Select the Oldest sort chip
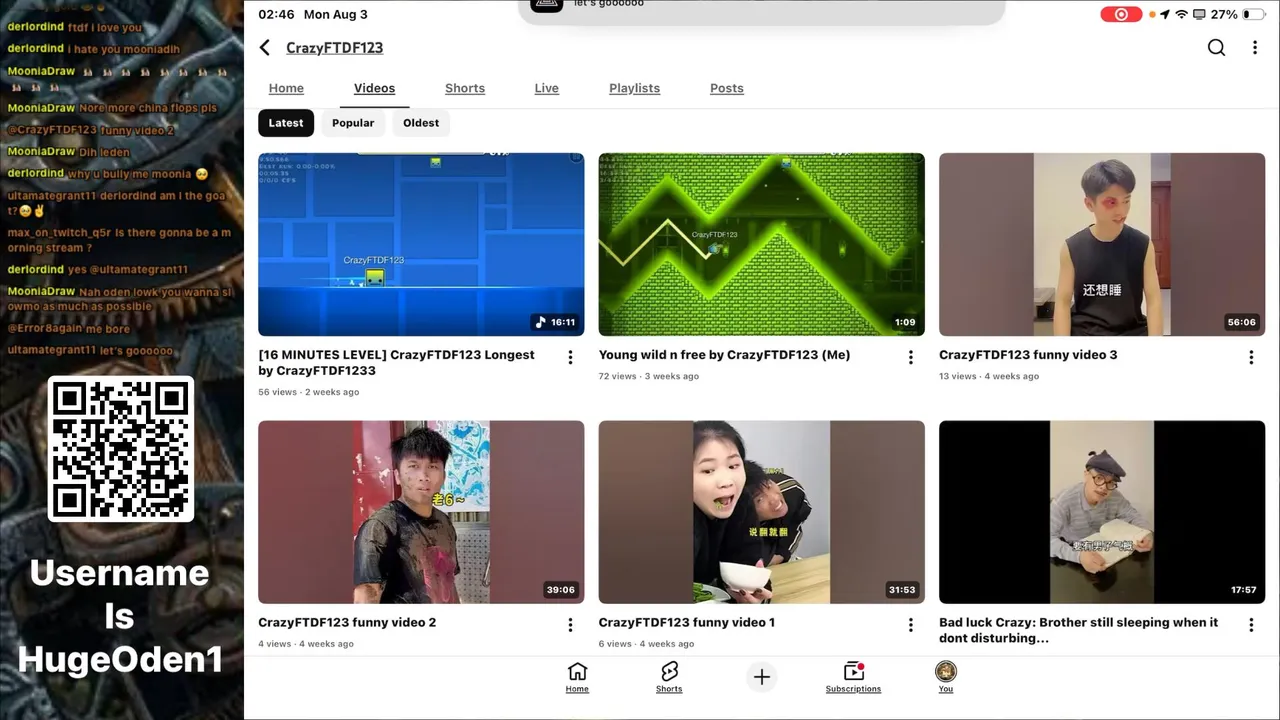The height and width of the screenshot is (720, 1280). 421,123
